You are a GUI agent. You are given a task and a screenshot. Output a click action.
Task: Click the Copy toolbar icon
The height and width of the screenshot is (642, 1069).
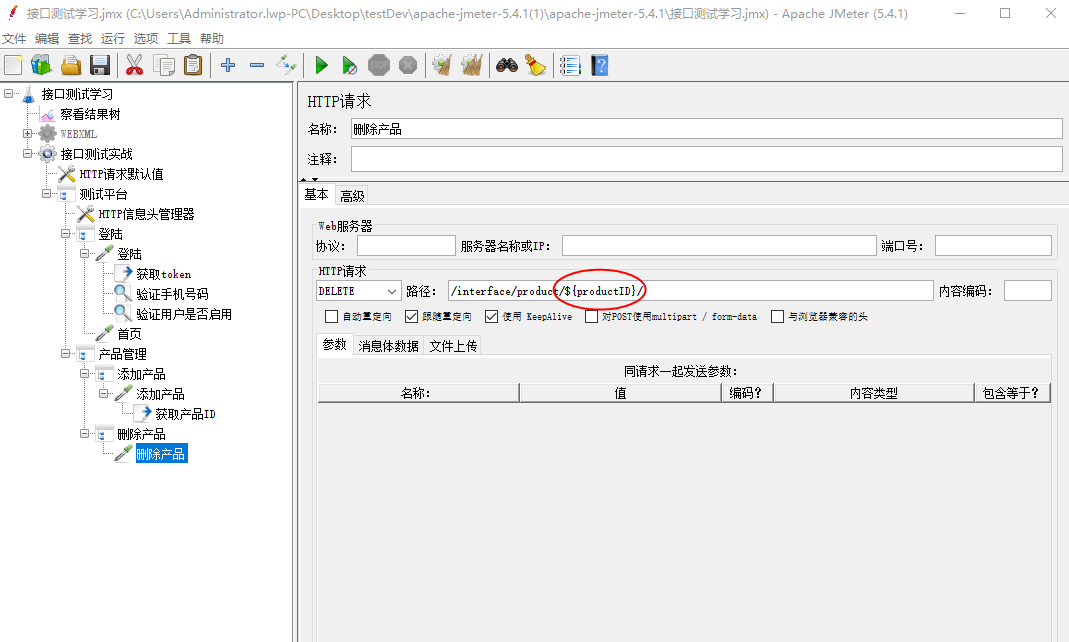(164, 65)
